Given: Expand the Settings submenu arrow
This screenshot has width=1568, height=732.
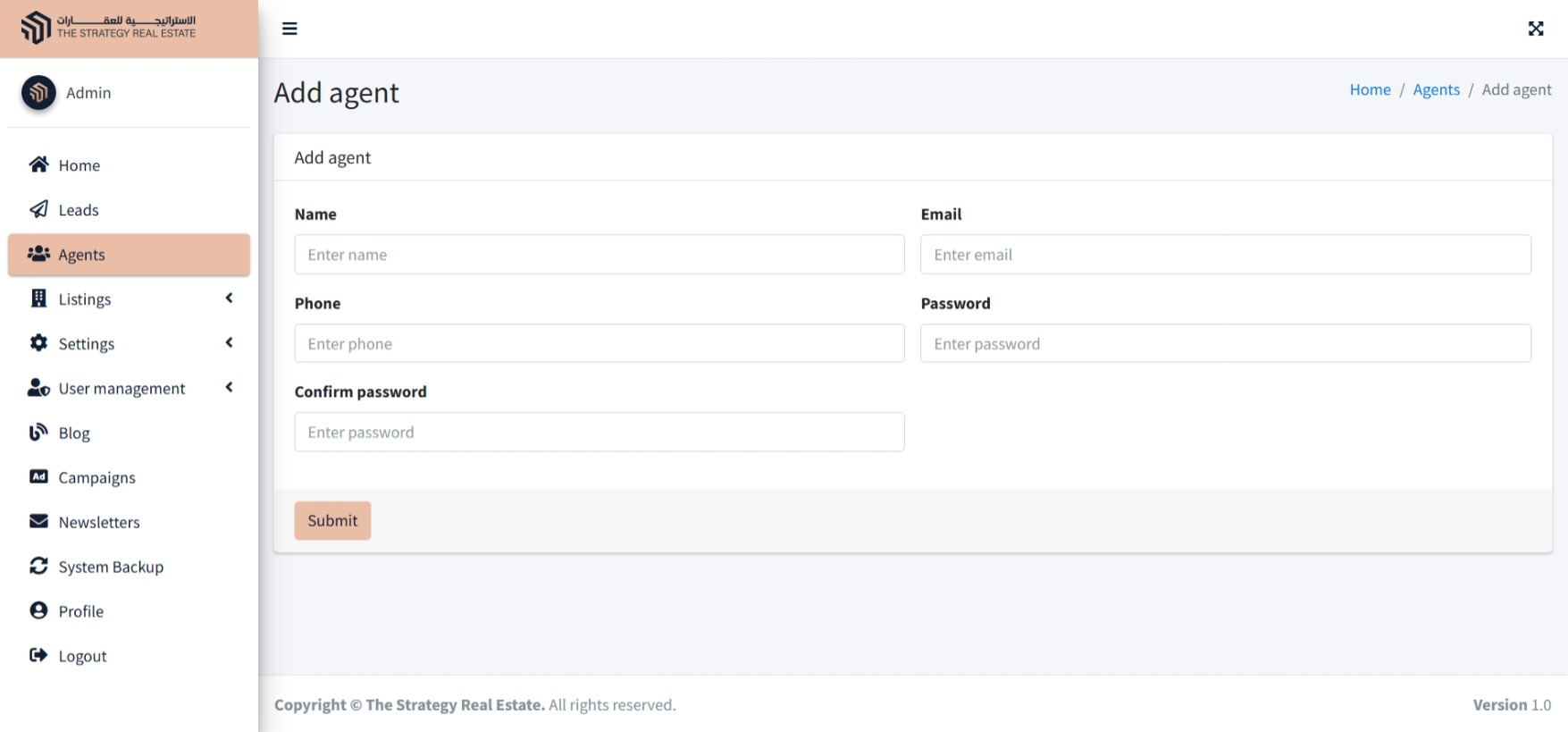Looking at the screenshot, I should click(x=230, y=343).
